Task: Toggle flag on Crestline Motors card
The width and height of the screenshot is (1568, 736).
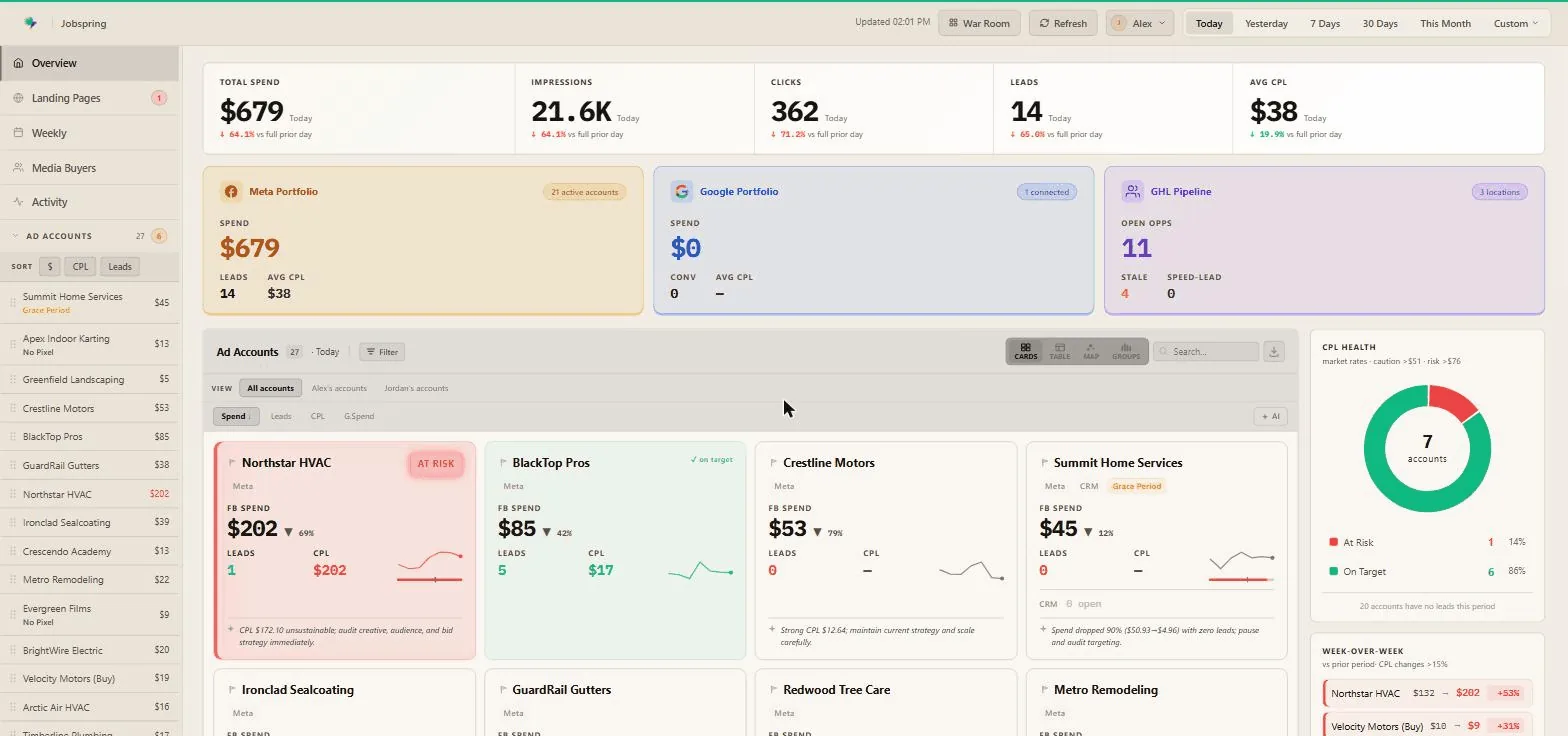Action: [774, 463]
